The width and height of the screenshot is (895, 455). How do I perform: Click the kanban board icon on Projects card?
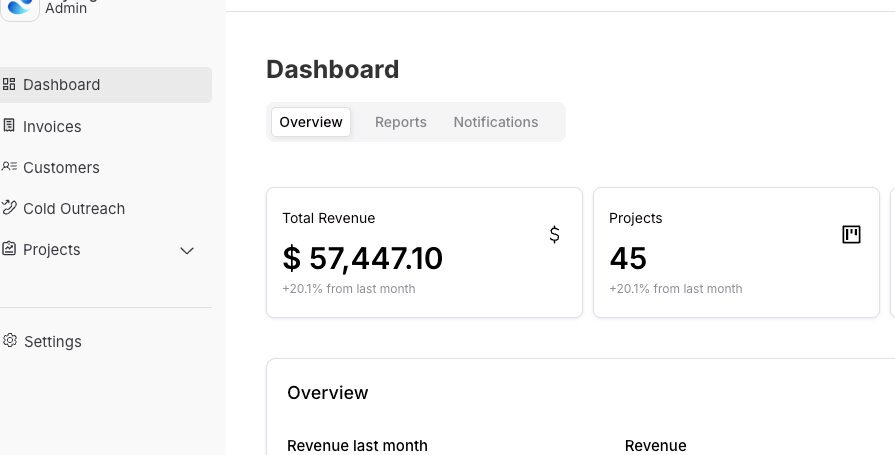(851, 234)
